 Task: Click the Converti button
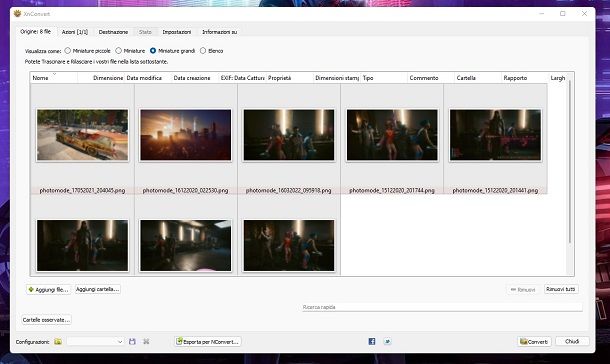(x=534, y=341)
